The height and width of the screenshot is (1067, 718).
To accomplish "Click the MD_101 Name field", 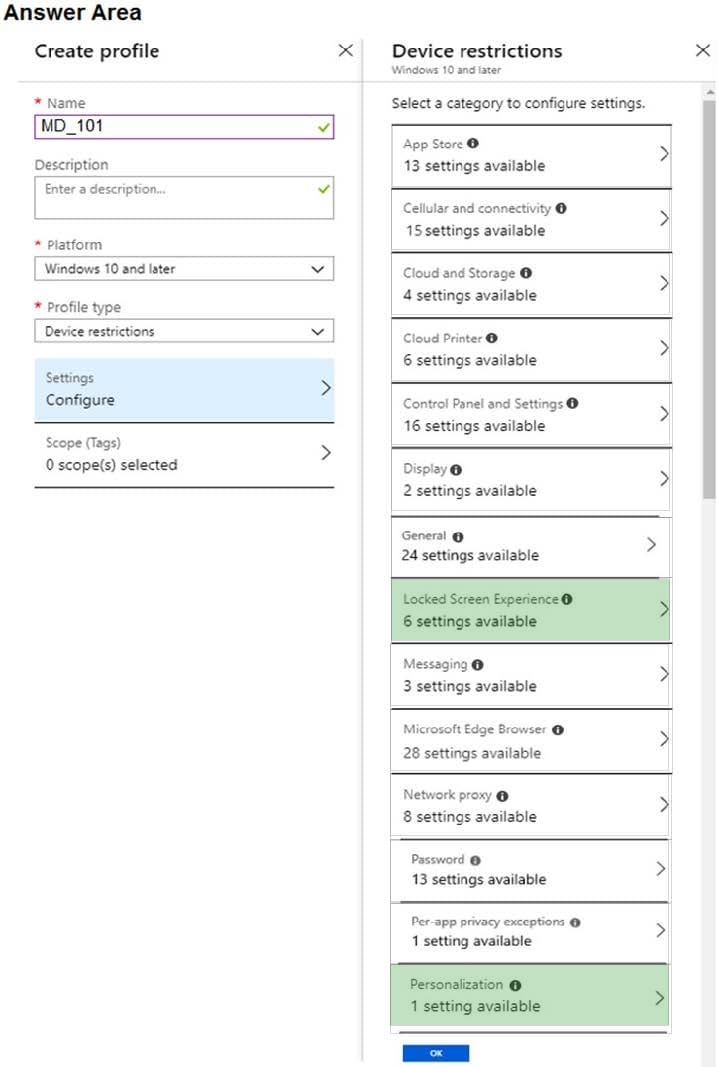I will coord(184,127).
